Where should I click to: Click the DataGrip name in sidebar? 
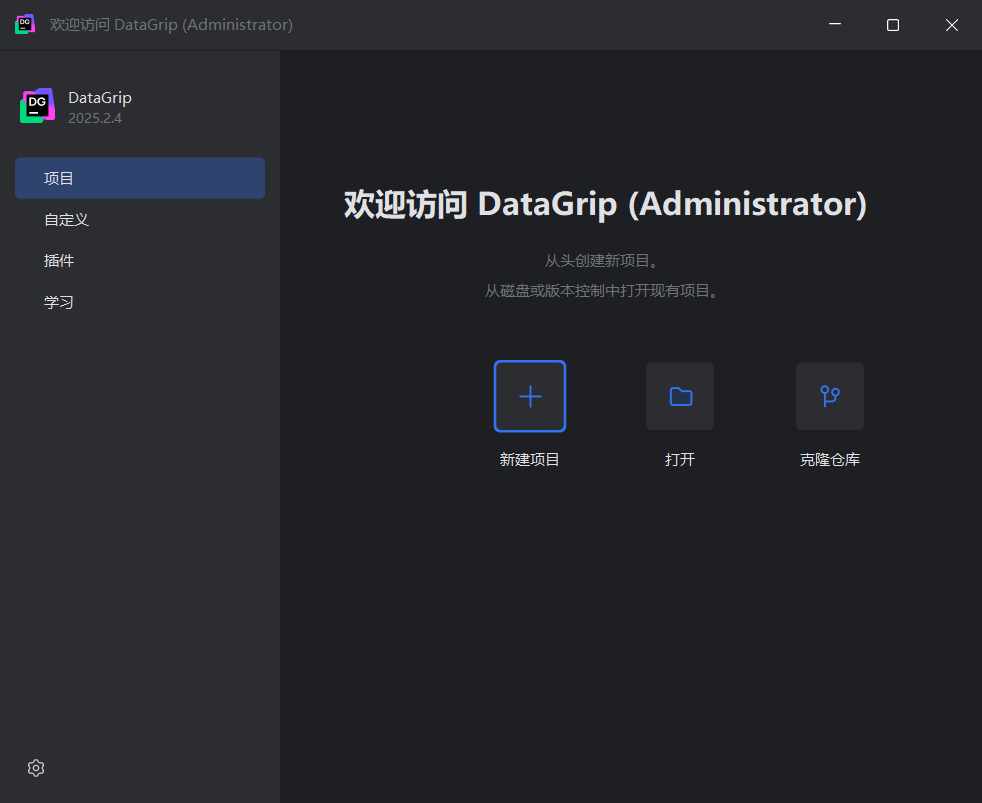[x=100, y=97]
